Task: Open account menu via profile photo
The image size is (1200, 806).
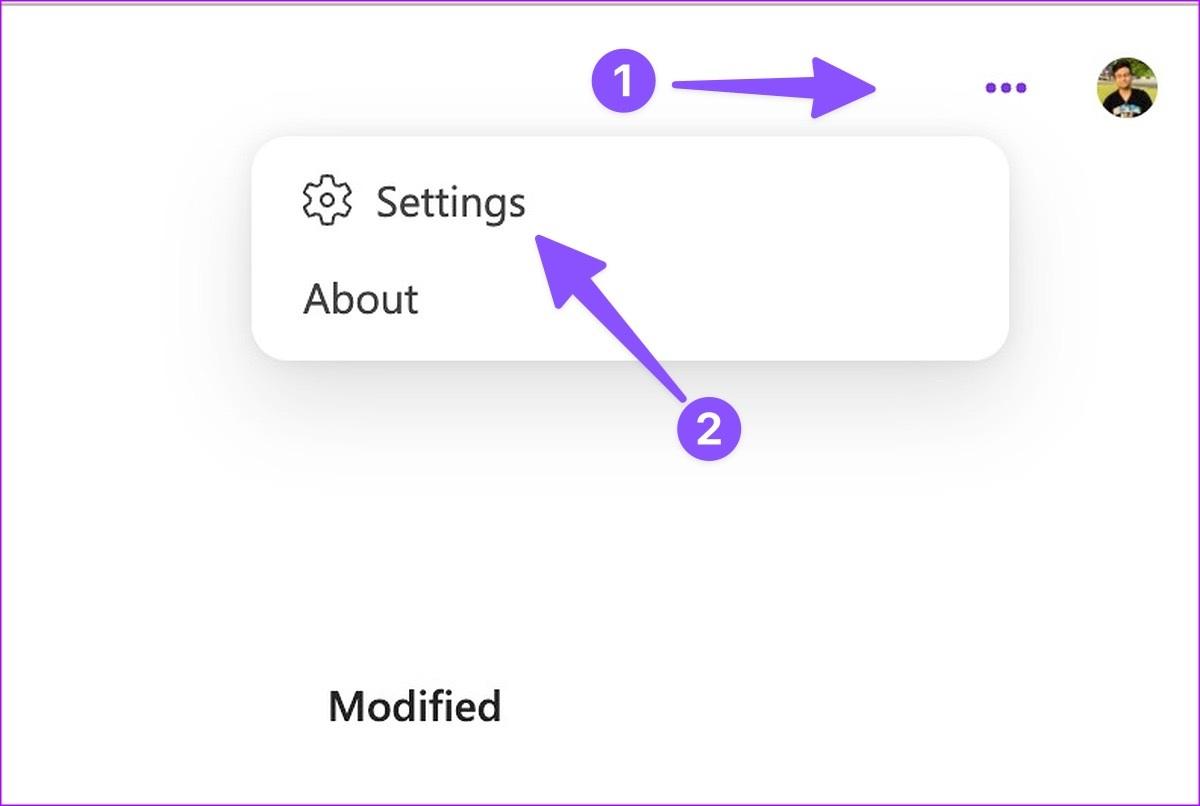Action: [x=1127, y=88]
